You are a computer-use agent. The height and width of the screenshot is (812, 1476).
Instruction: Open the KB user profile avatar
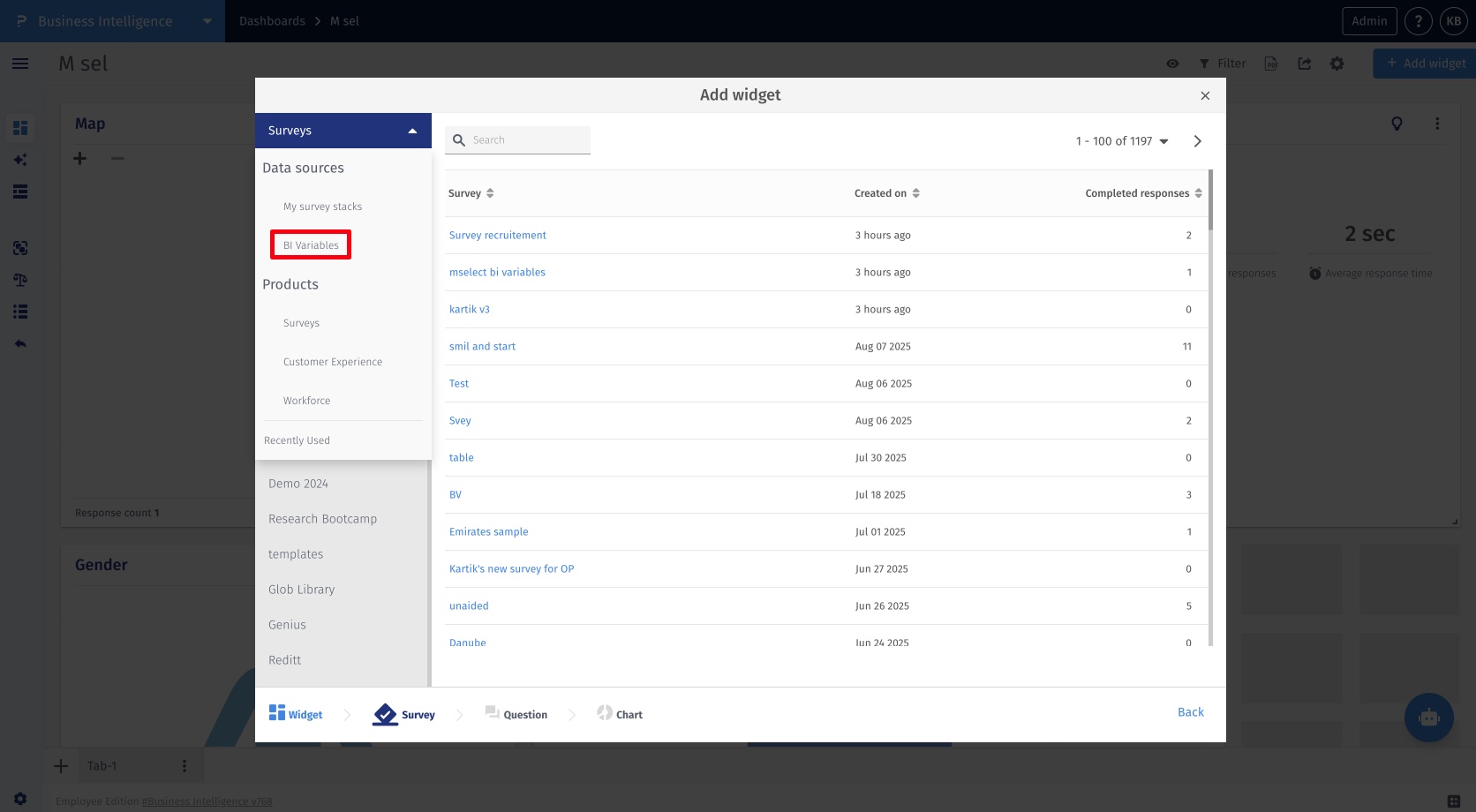(1454, 21)
